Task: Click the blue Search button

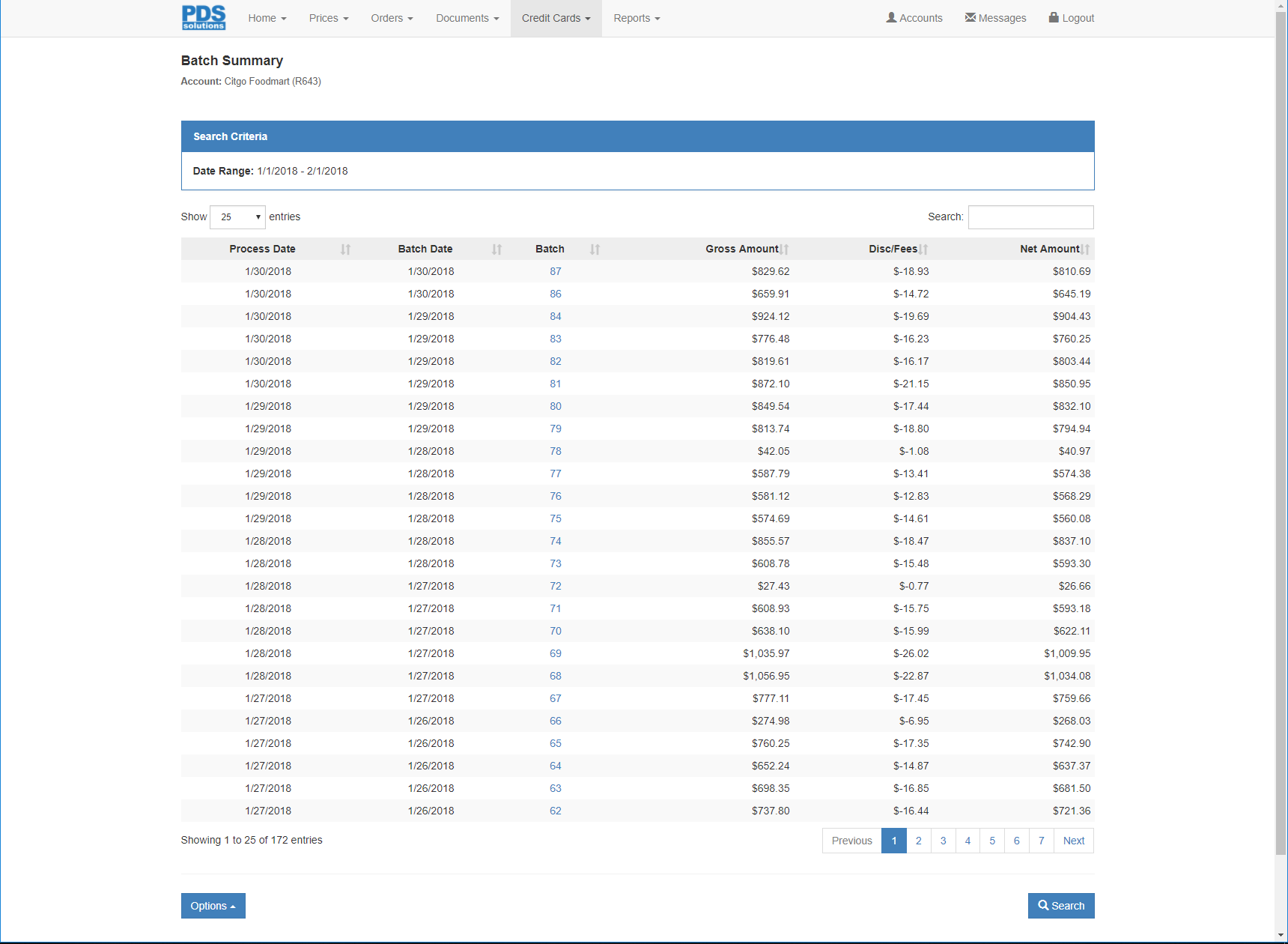Action: tap(1060, 906)
